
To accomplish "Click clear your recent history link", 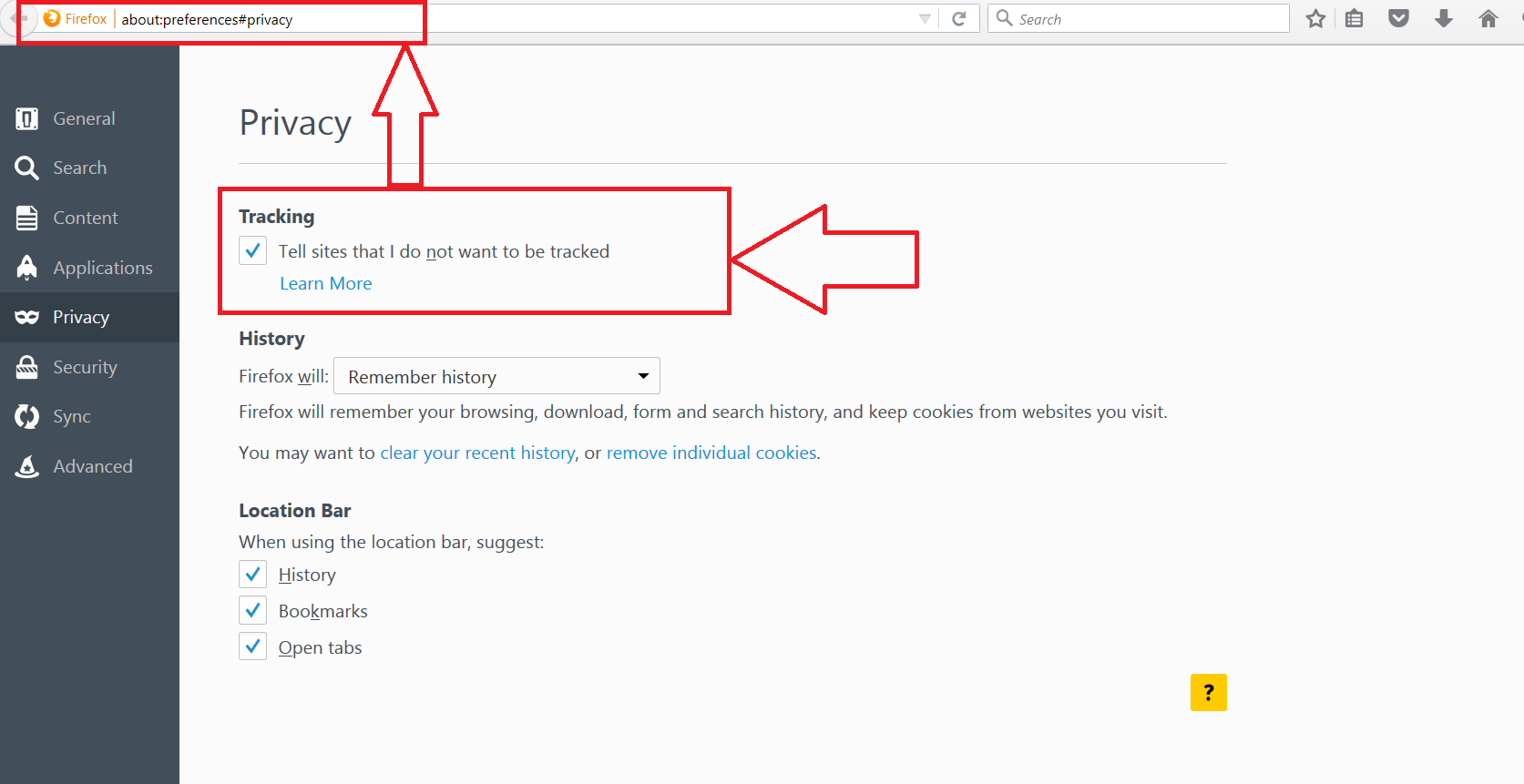I will [477, 453].
